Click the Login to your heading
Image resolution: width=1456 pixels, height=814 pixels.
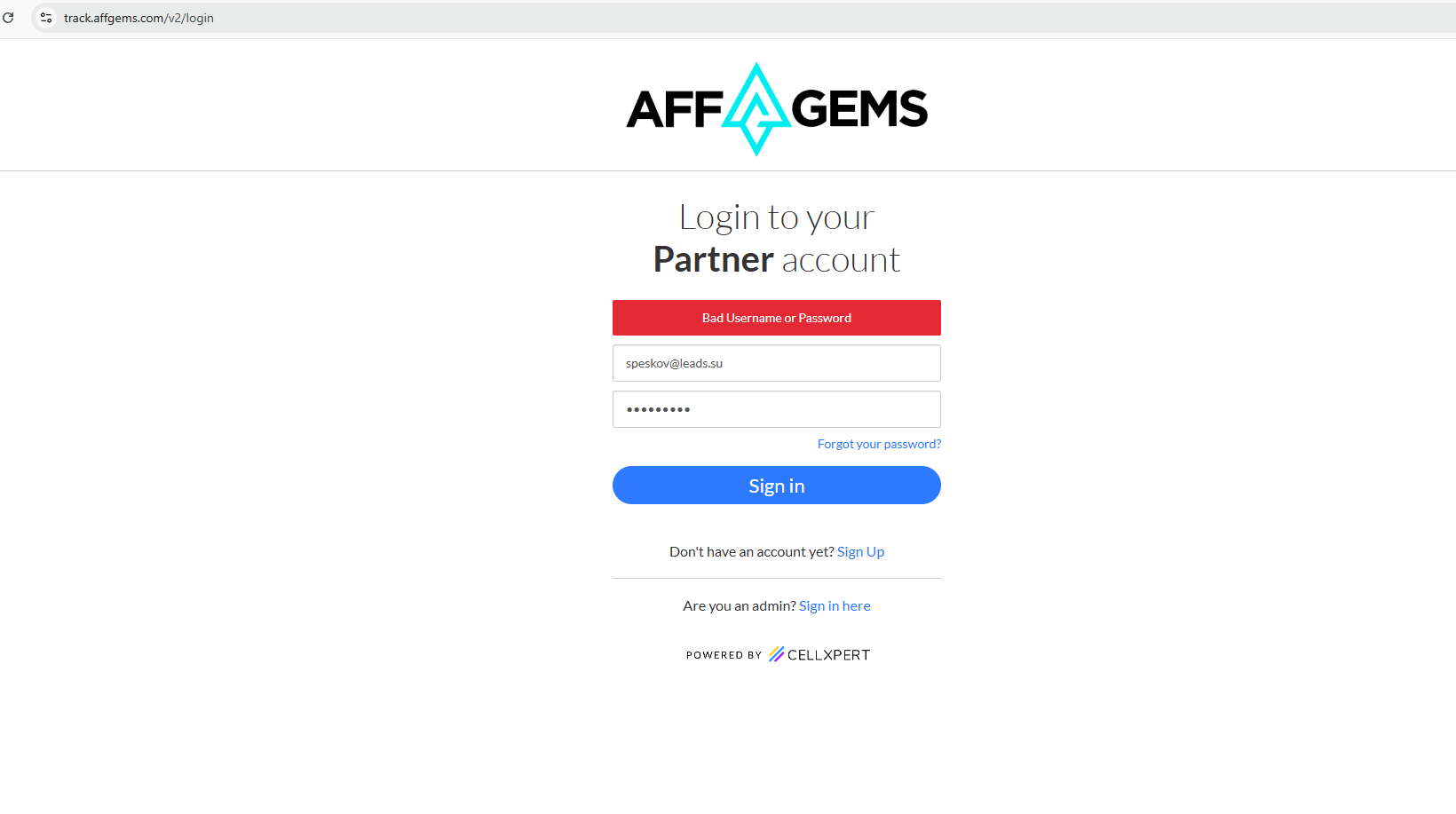point(777,217)
